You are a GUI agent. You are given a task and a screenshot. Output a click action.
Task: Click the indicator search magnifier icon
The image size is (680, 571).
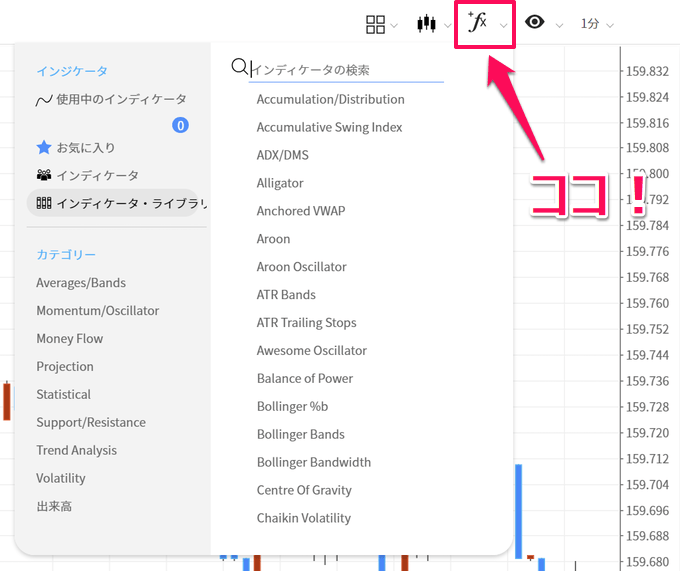pos(239,67)
